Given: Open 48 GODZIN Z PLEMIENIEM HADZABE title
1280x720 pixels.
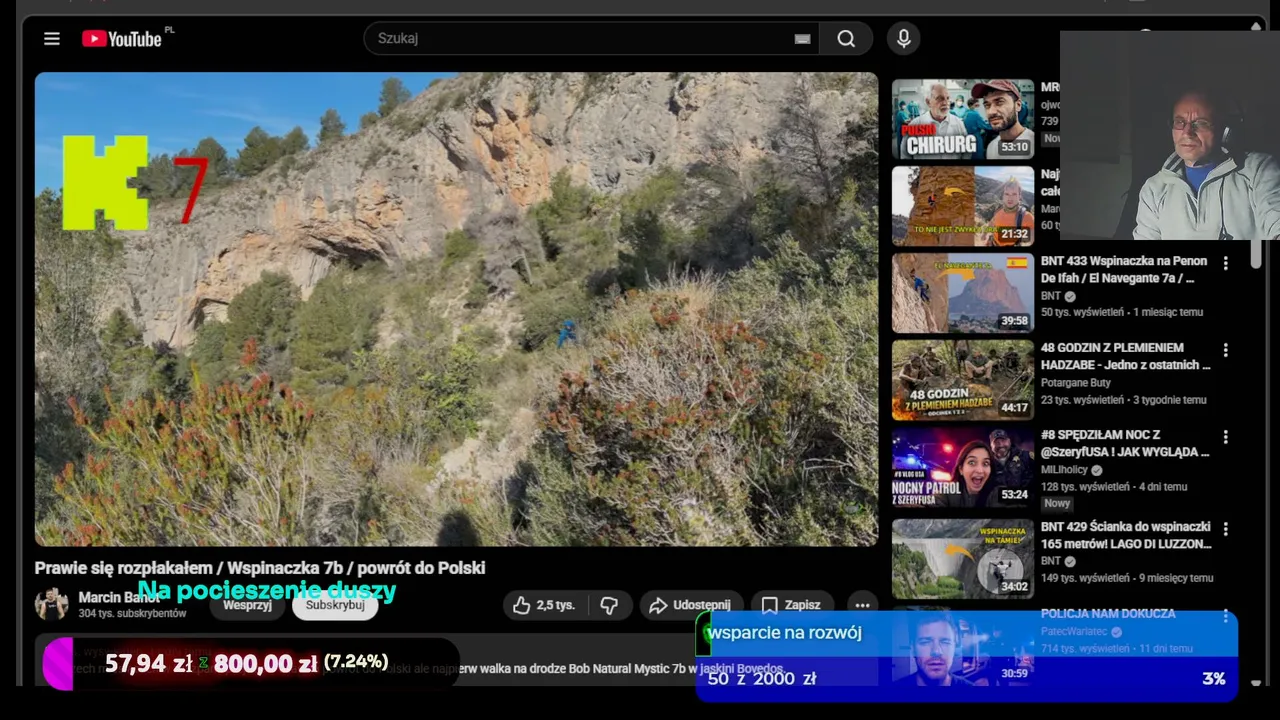Looking at the screenshot, I should point(1125,356).
